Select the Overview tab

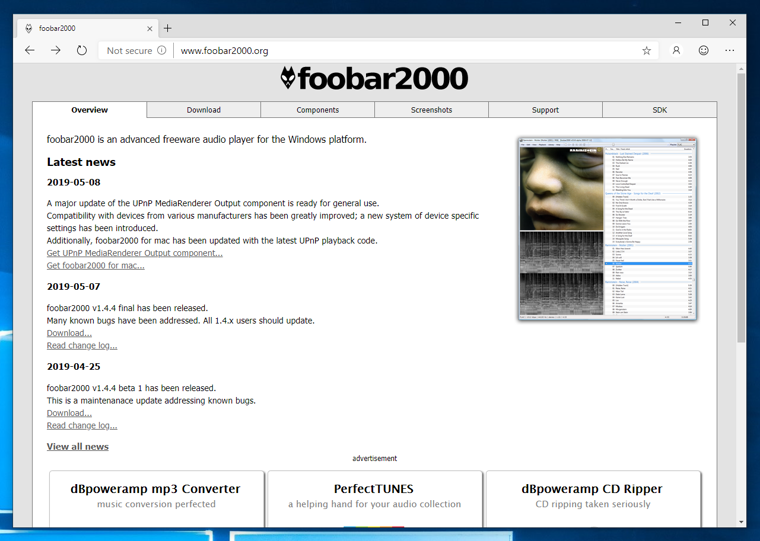tap(90, 110)
